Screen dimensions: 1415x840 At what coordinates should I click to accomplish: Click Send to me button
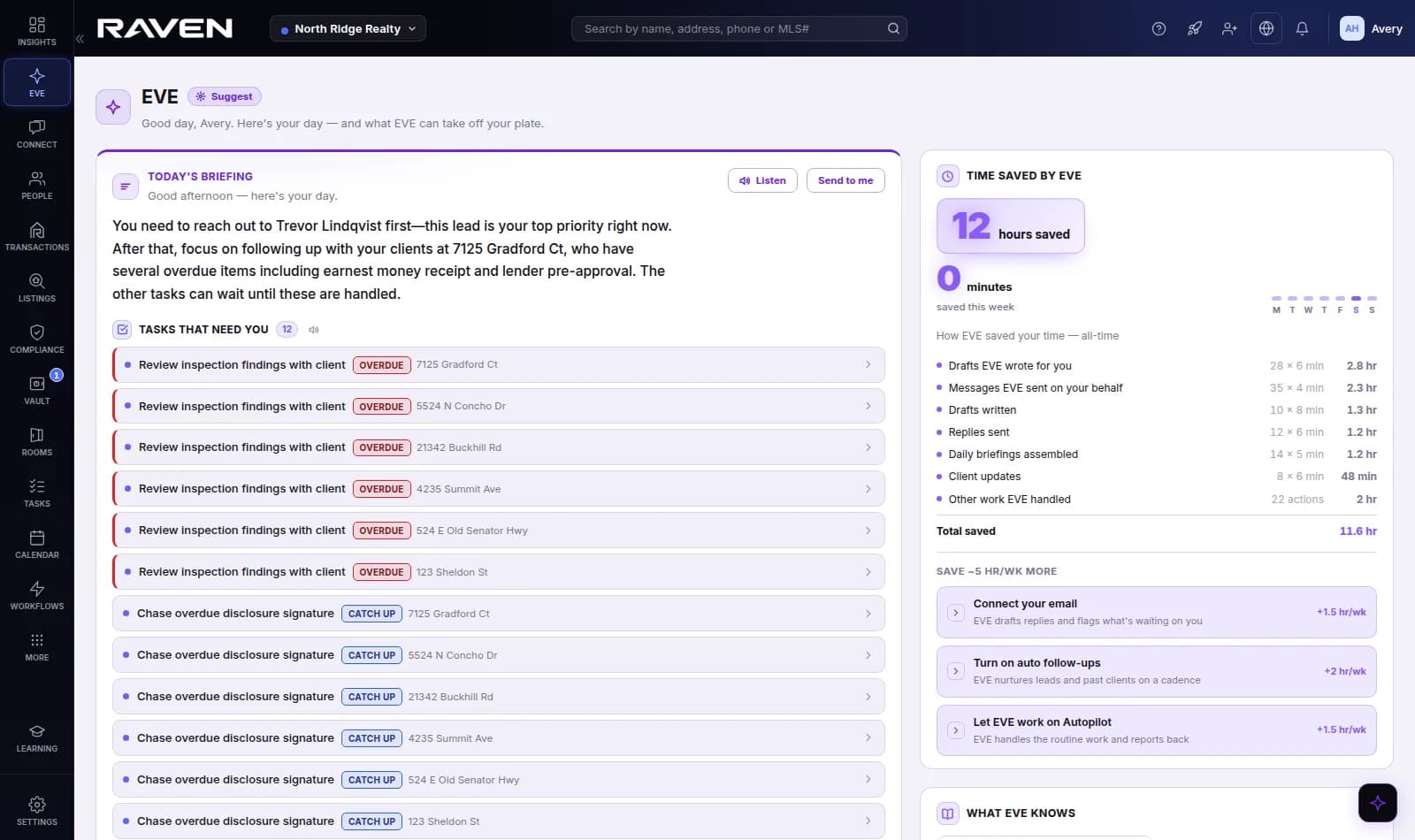(x=845, y=180)
